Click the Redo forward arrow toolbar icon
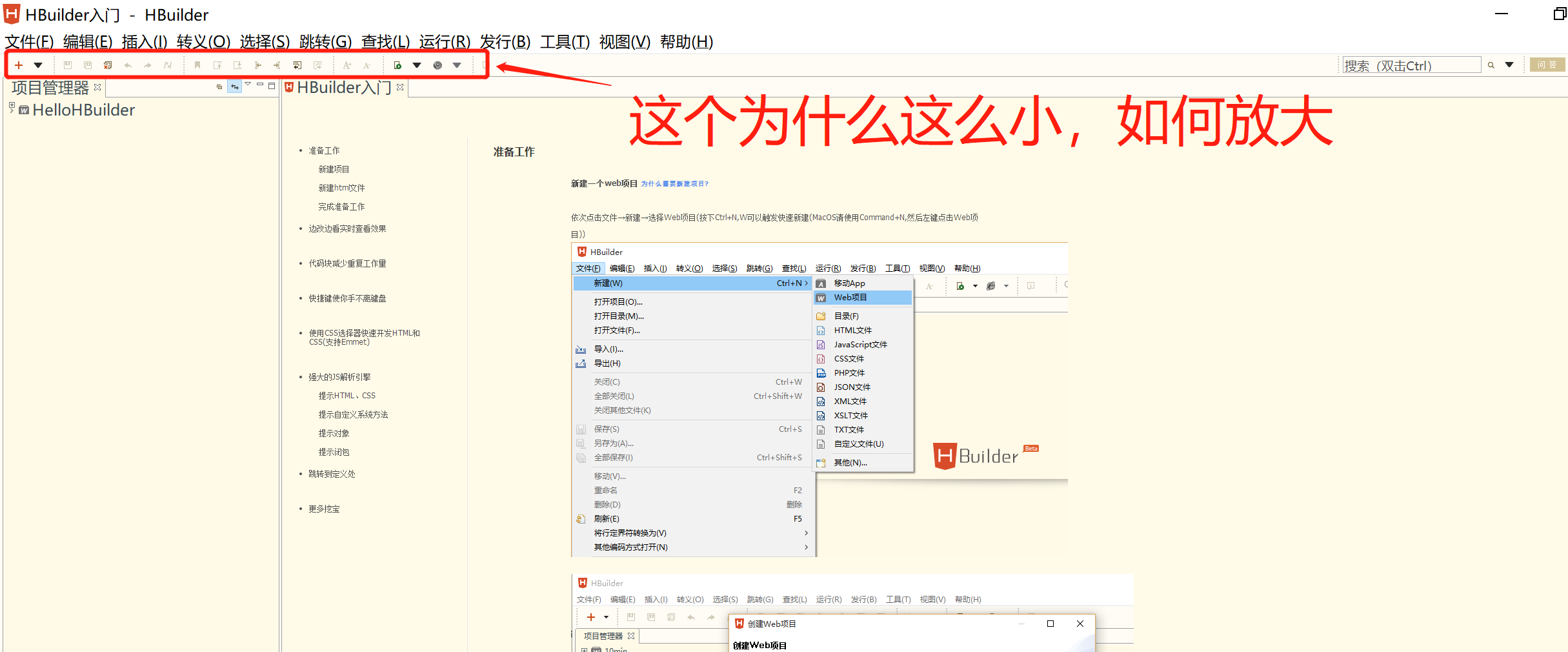The height and width of the screenshot is (652, 1568). pos(148,65)
